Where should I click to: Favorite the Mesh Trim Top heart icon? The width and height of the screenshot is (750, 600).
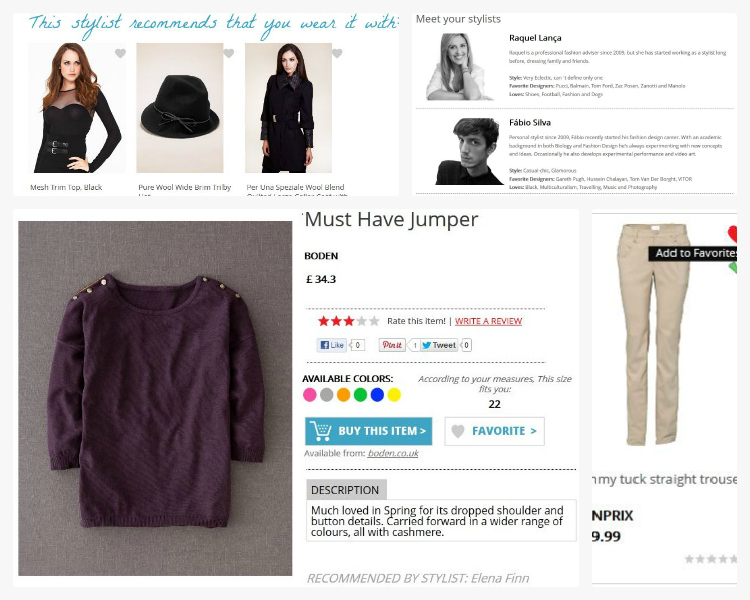pos(121,53)
